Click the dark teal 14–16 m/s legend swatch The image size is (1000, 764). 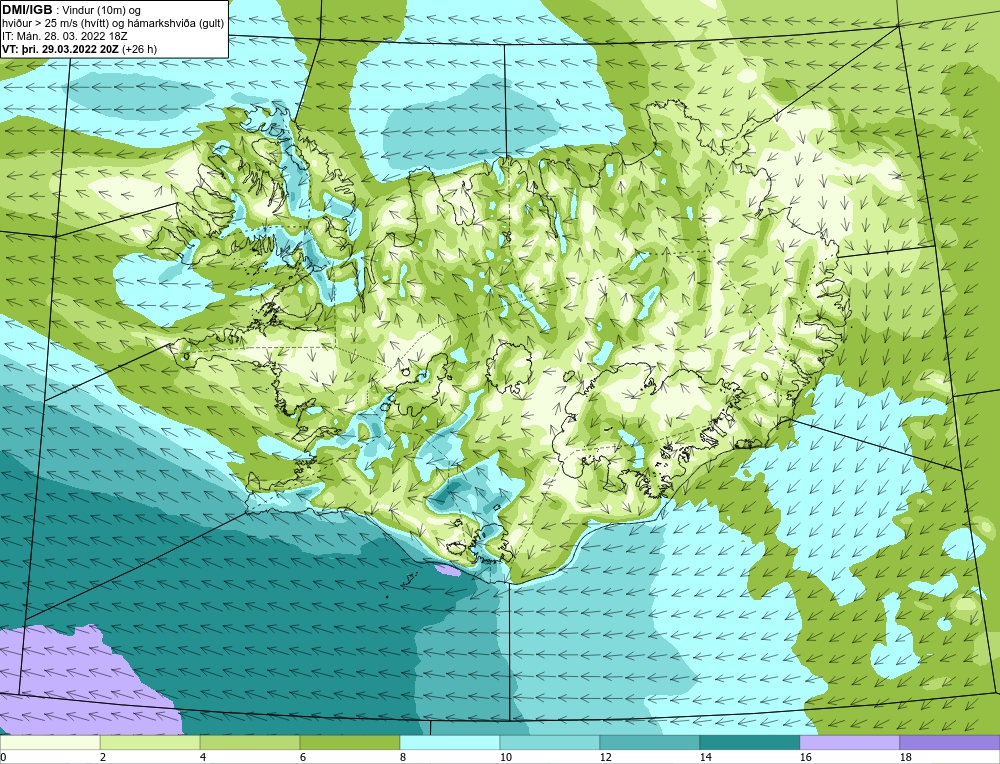tap(750, 742)
